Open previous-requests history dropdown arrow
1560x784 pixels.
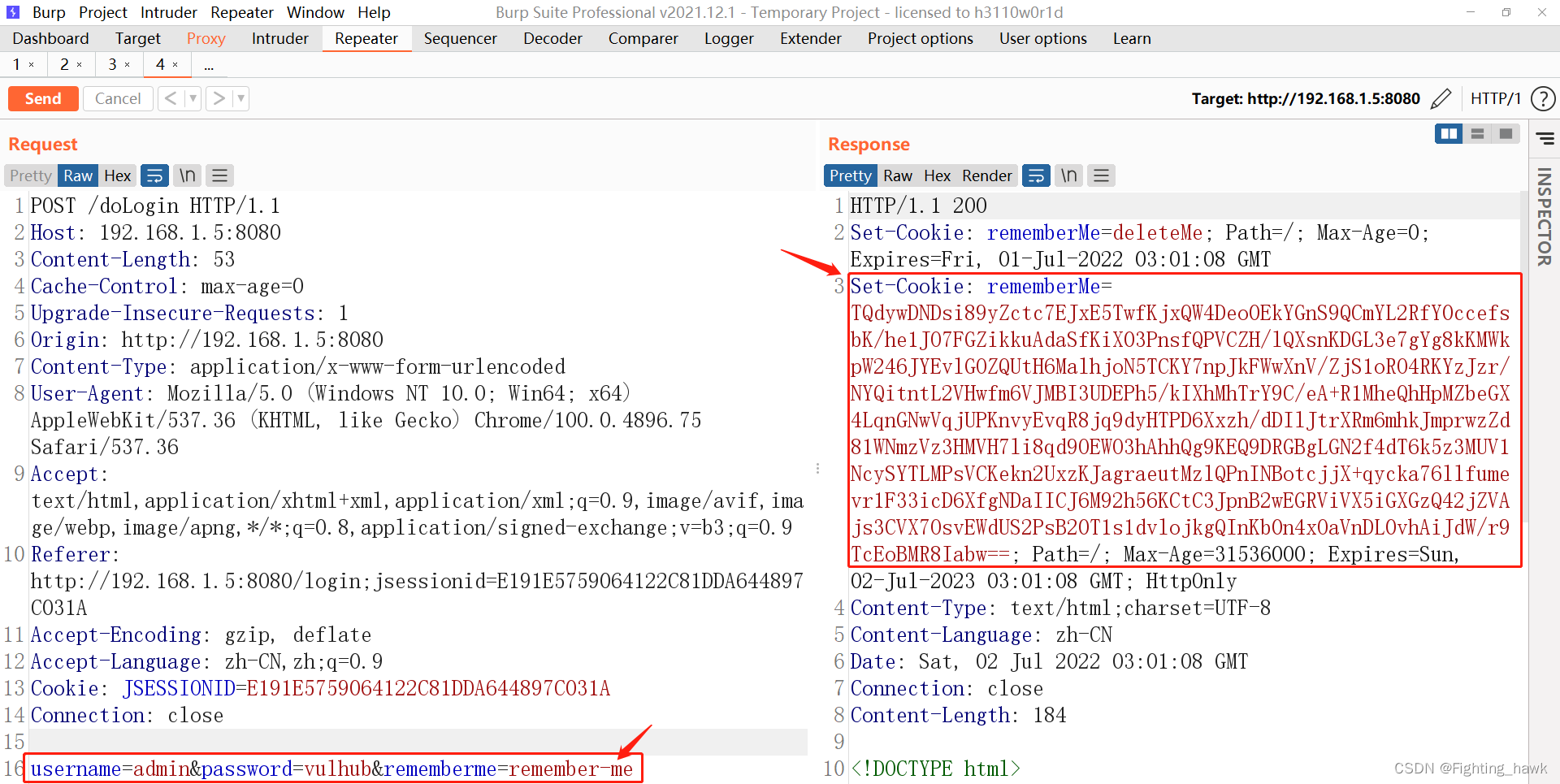(x=193, y=98)
